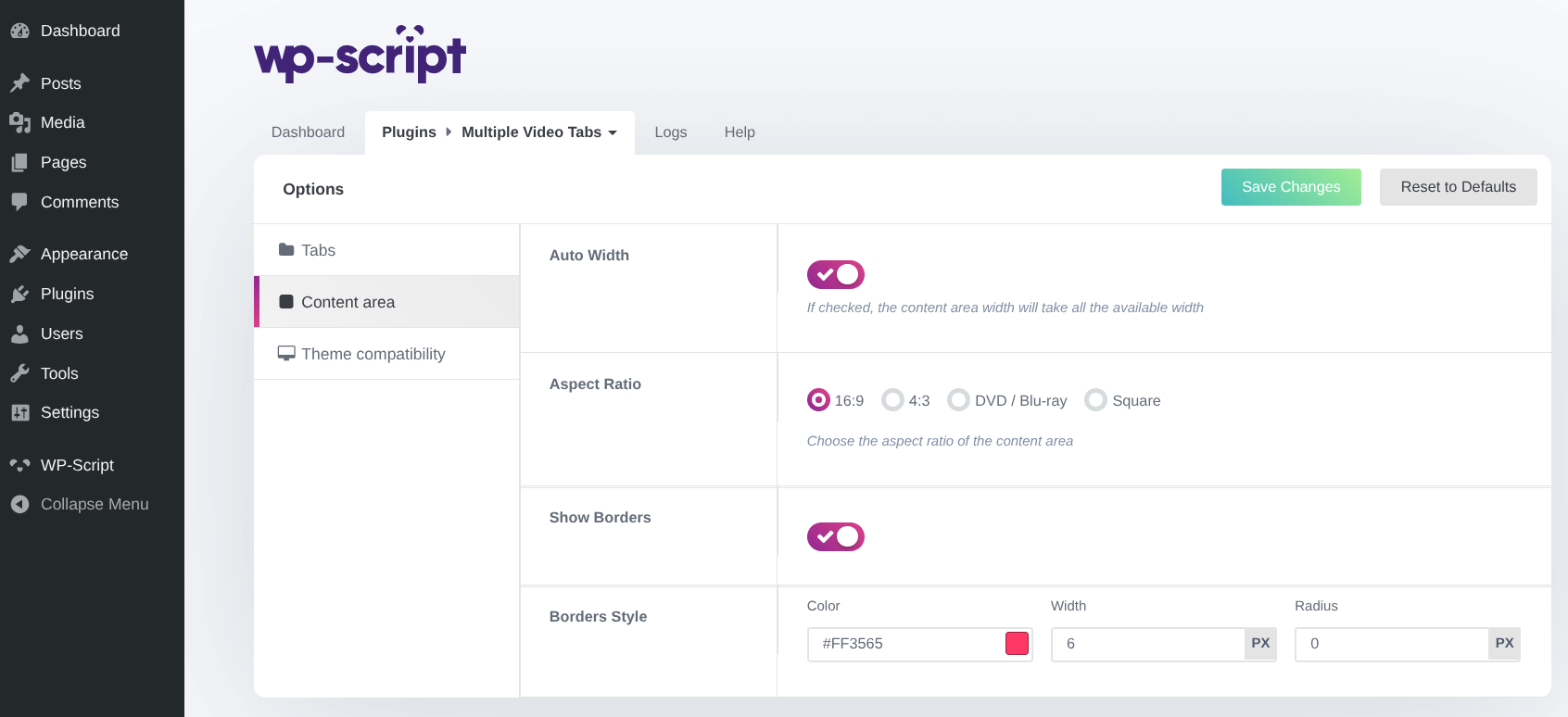Click the WP-Script panda icon in sidebar
This screenshot has width=1568, height=717.
(19, 465)
